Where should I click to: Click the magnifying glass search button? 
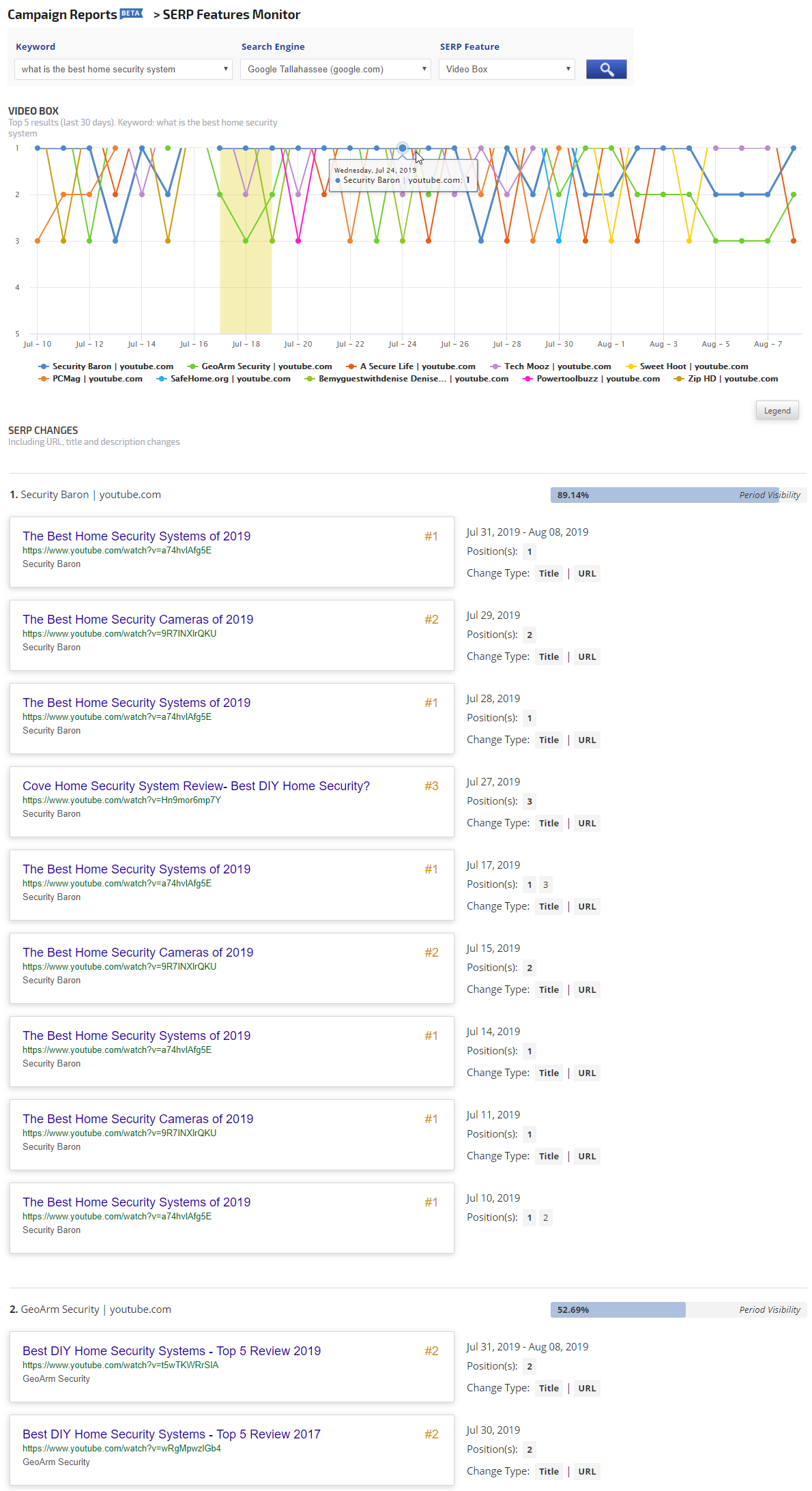pyautogui.click(x=606, y=69)
